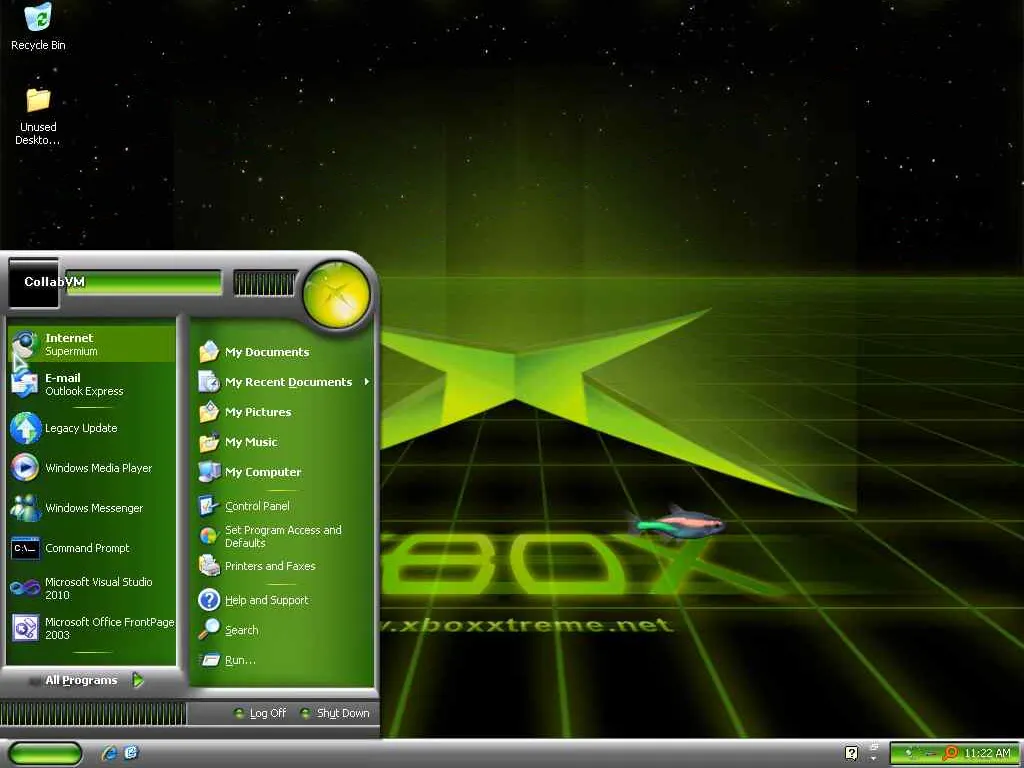Click the orange magnifier tray icon

point(950,754)
